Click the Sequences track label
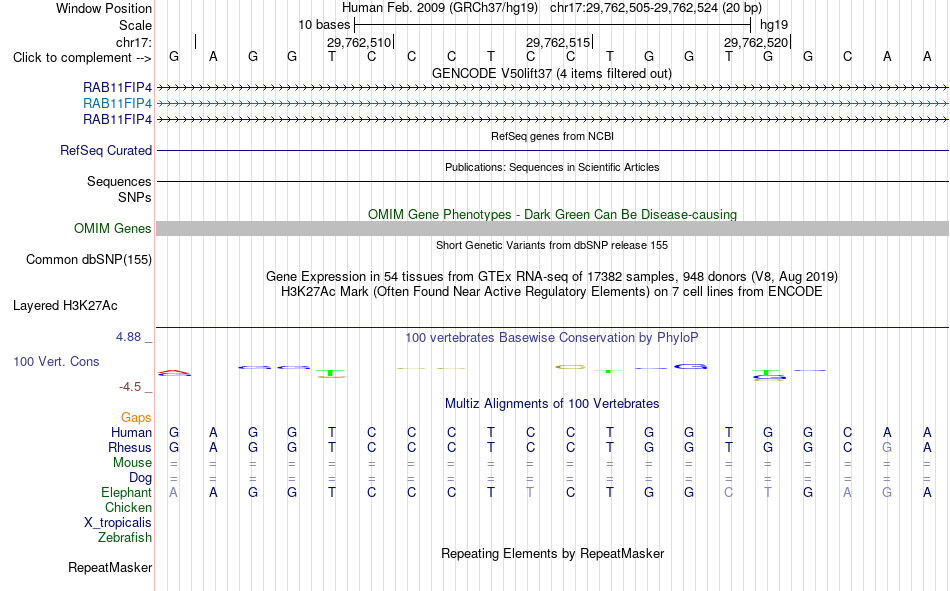950x591 pixels. coord(119,181)
